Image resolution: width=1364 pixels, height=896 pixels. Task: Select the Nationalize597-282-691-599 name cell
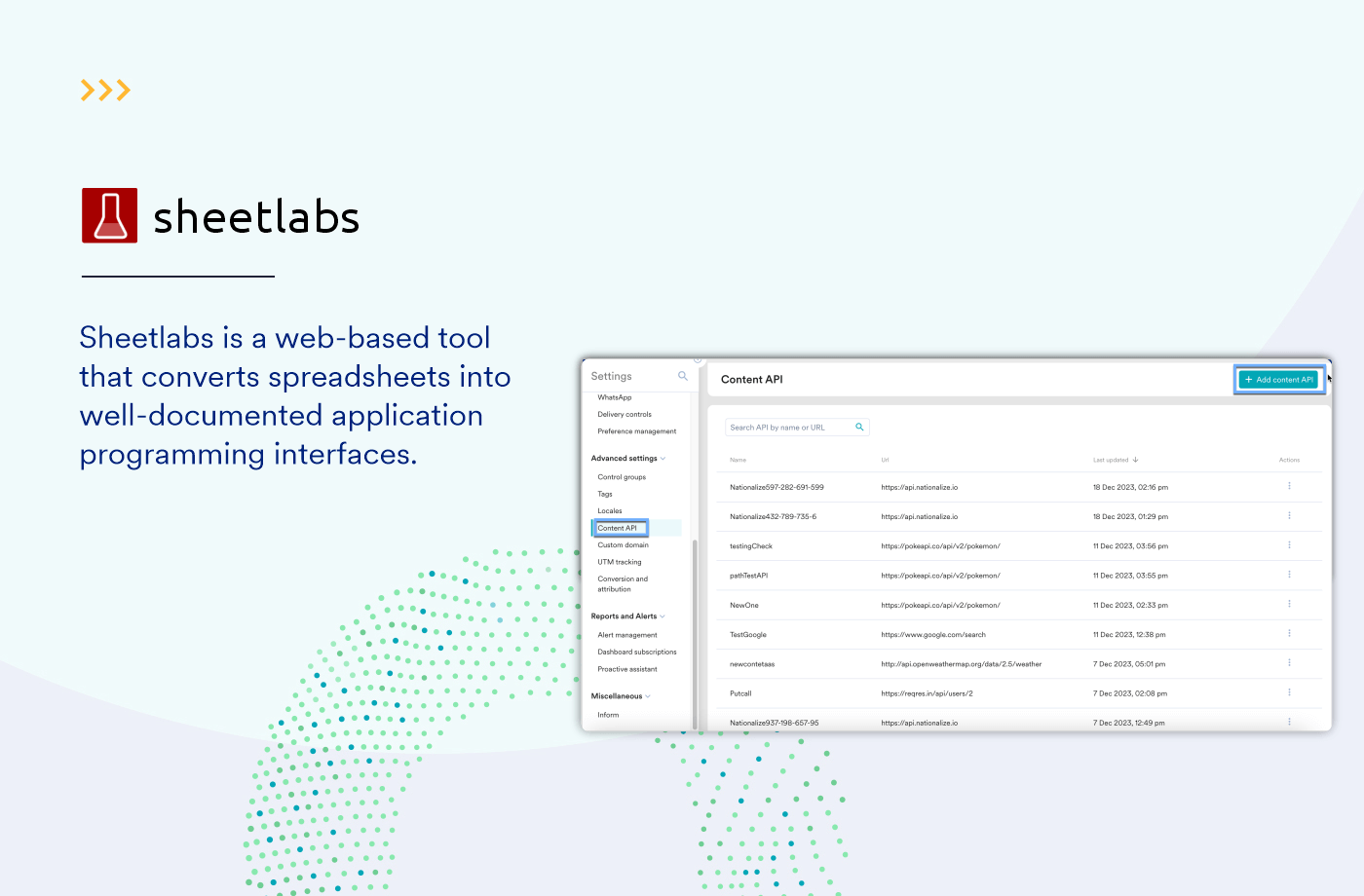(x=777, y=487)
